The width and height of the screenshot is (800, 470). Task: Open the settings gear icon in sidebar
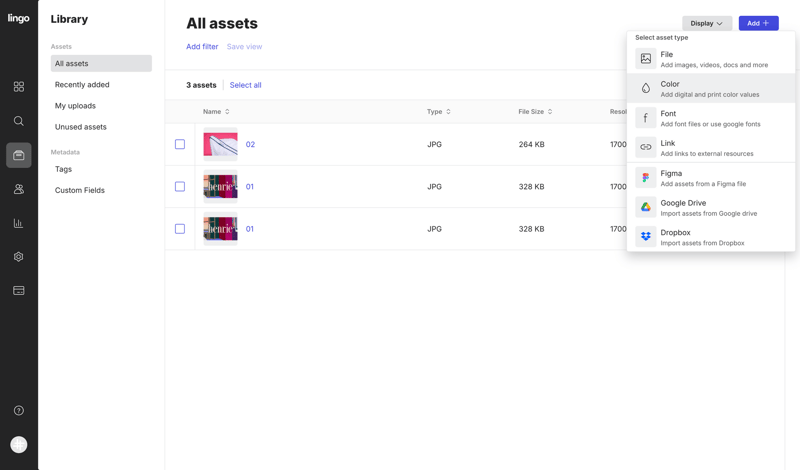[18, 257]
